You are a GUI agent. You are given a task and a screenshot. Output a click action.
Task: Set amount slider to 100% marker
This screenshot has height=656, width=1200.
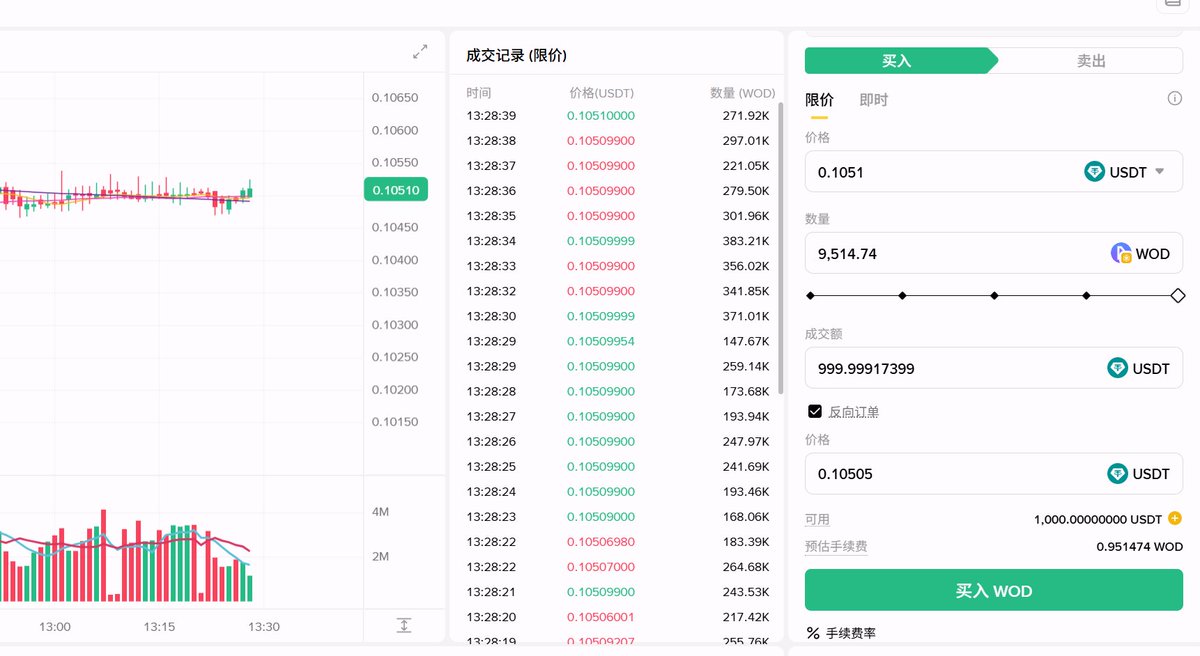[1177, 296]
